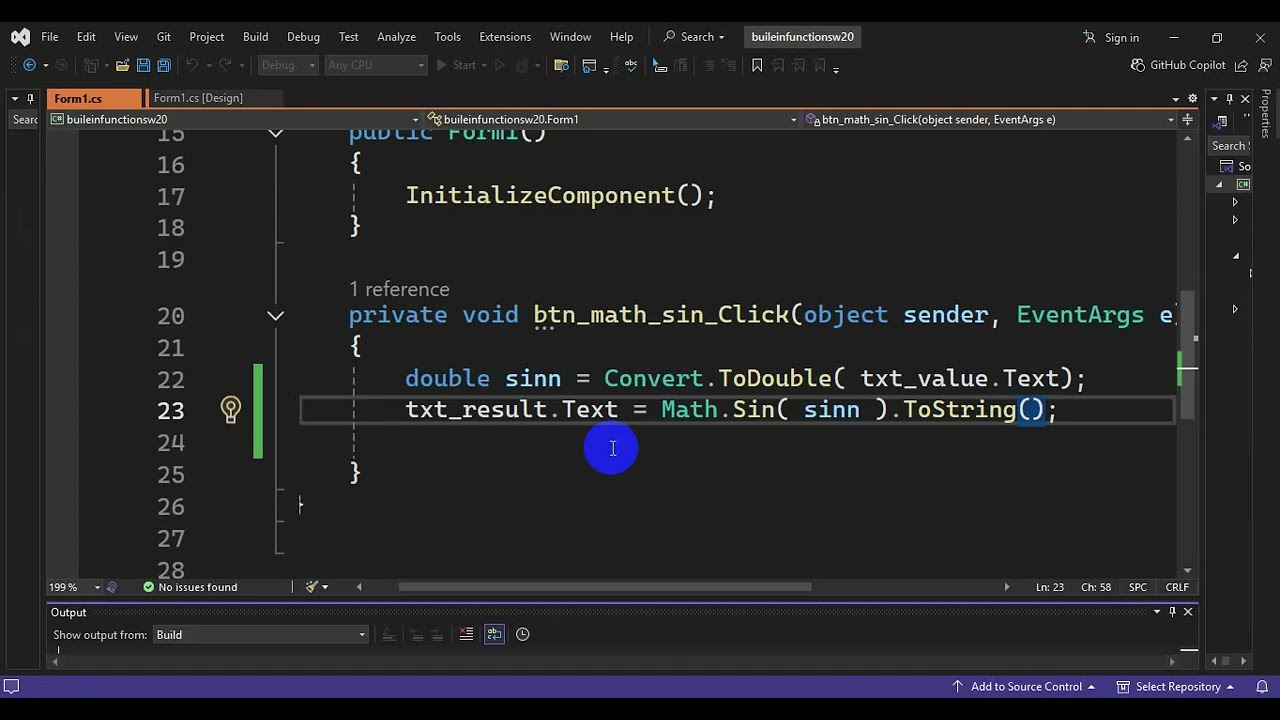Toggle a bookmark with the bookmark icon
The width and height of the screenshot is (1280, 720).
757,65
